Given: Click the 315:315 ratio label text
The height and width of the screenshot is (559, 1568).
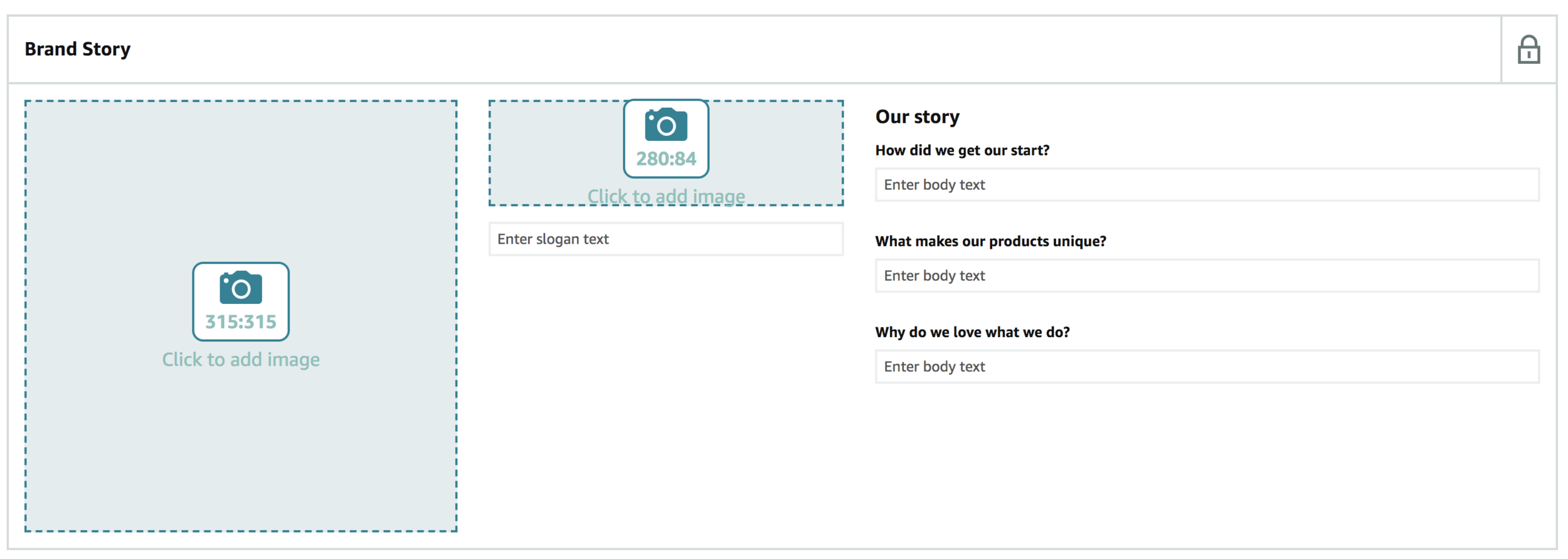Looking at the screenshot, I should coord(241,322).
